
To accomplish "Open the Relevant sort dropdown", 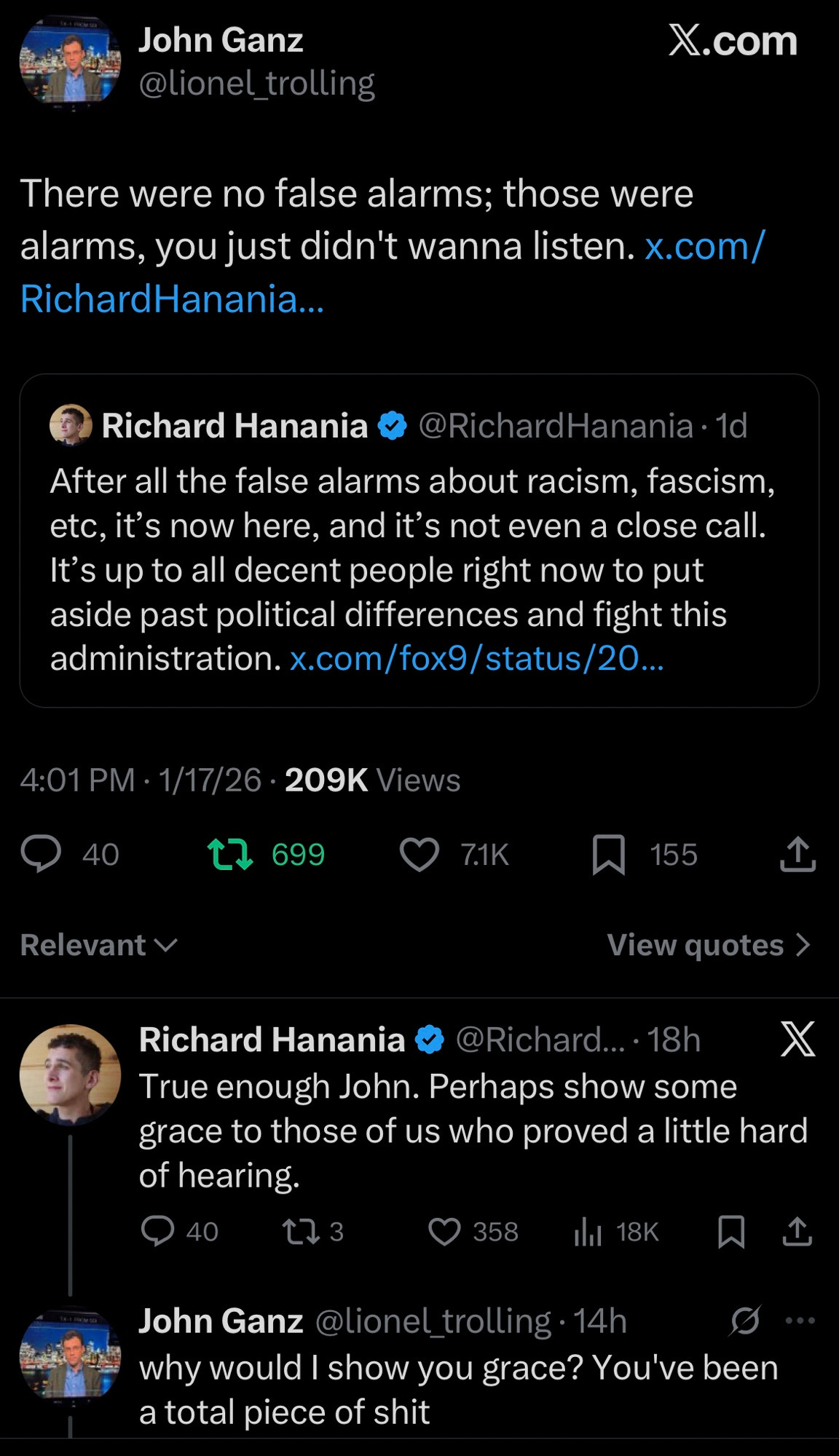I will coord(99,945).
